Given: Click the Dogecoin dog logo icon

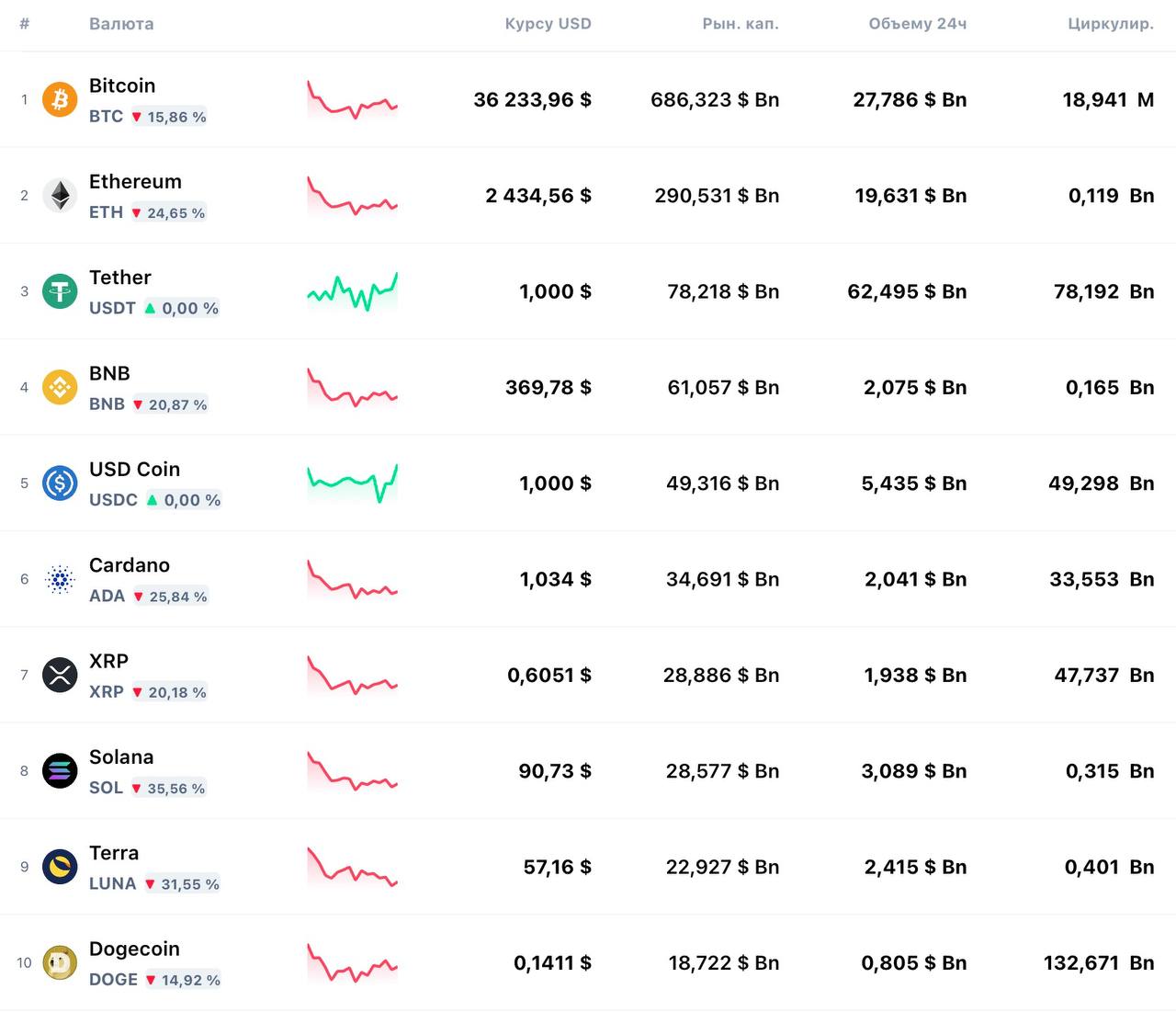Looking at the screenshot, I should (x=60, y=962).
